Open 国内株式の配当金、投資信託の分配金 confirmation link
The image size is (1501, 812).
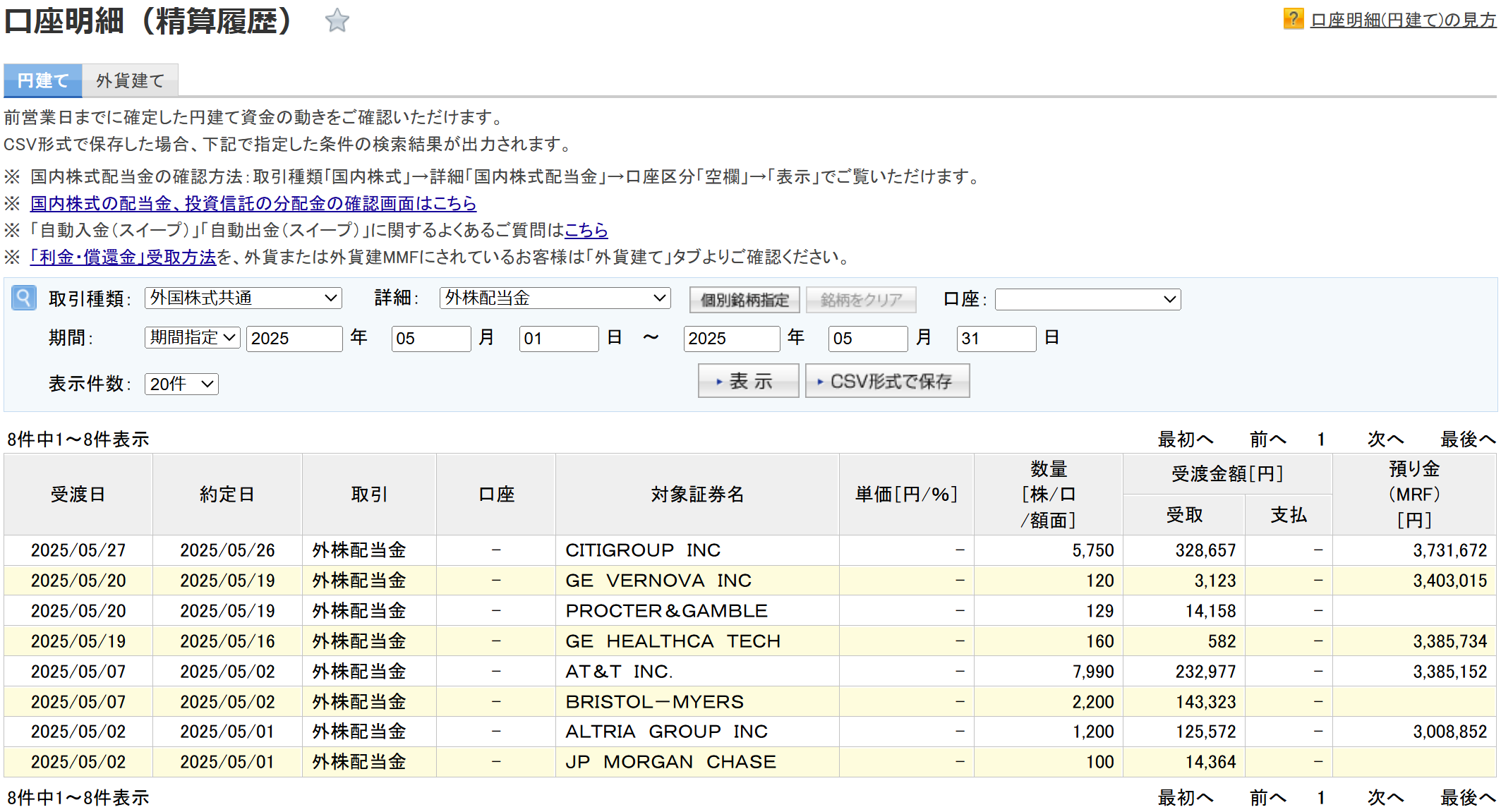pos(253,203)
